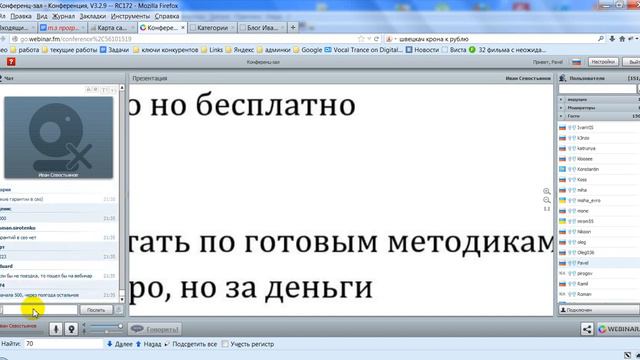Enable the Учесть регистр checkbox
This screenshot has width=640, height=360.
point(225,344)
